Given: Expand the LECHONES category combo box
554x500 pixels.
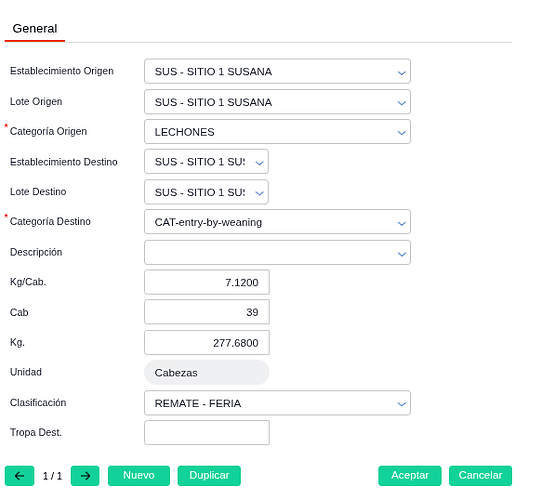Looking at the screenshot, I should coord(277,131).
